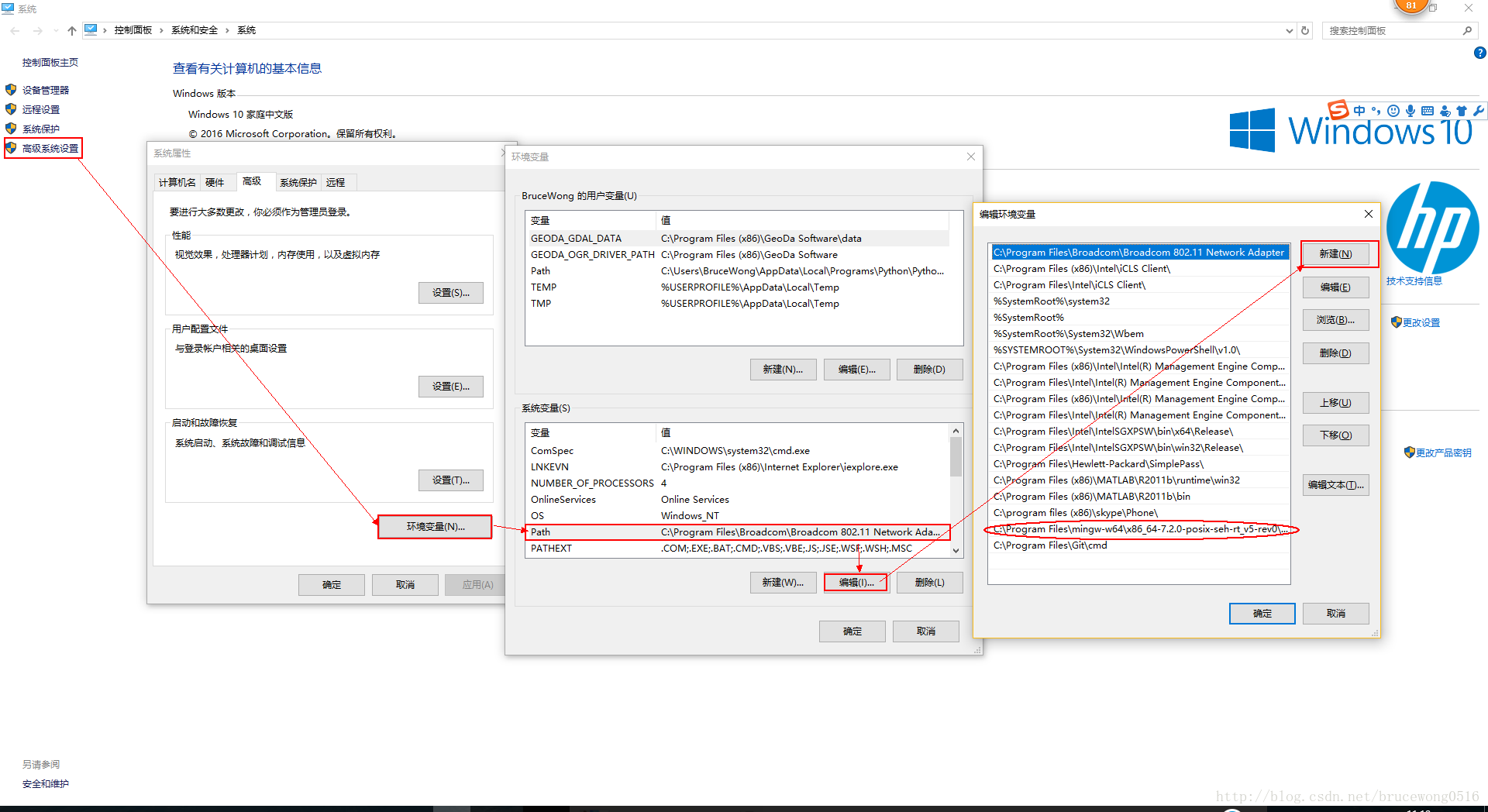This screenshot has height=812, width=1488.
Task: Click the back navigation arrow
Action: tap(15, 30)
